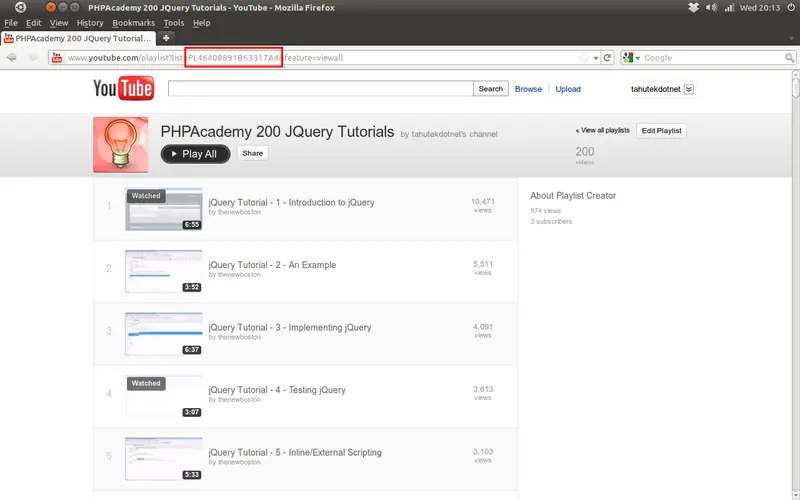
Task: Click the network signal indicator
Action: tap(730, 8)
